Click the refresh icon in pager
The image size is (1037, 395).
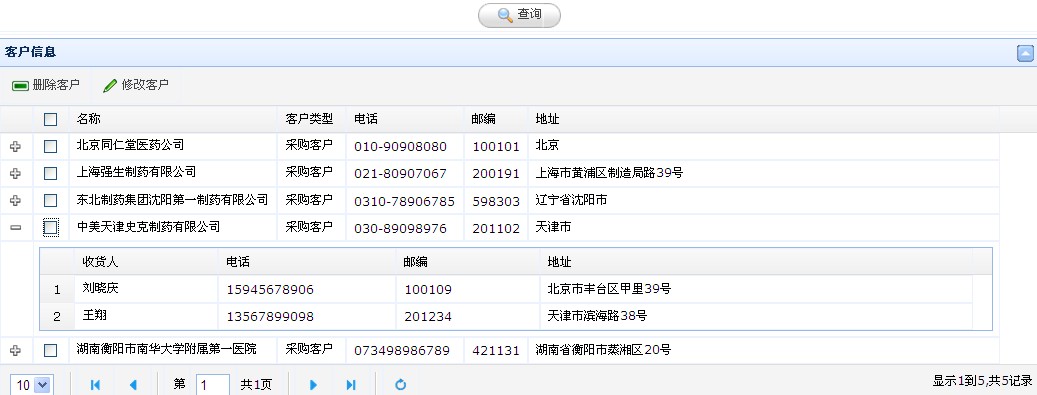[400, 384]
